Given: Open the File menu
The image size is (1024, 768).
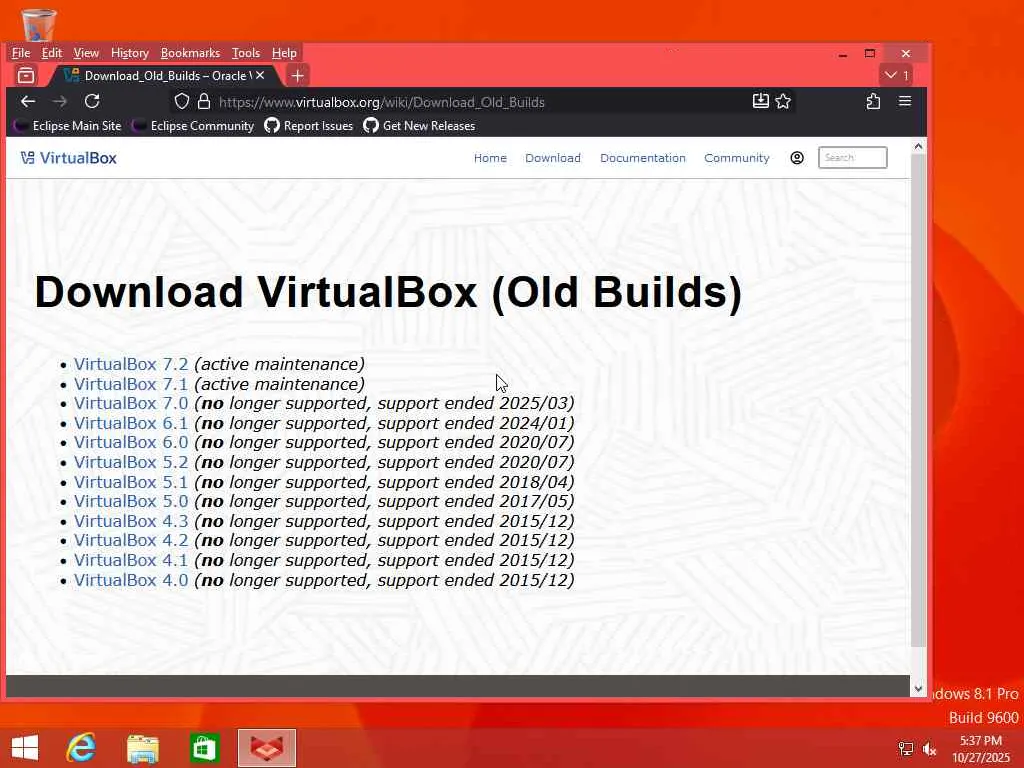Looking at the screenshot, I should tap(21, 53).
